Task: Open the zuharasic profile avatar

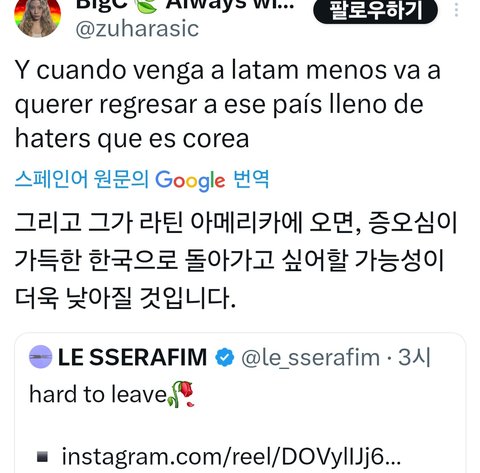Action: coord(37,15)
